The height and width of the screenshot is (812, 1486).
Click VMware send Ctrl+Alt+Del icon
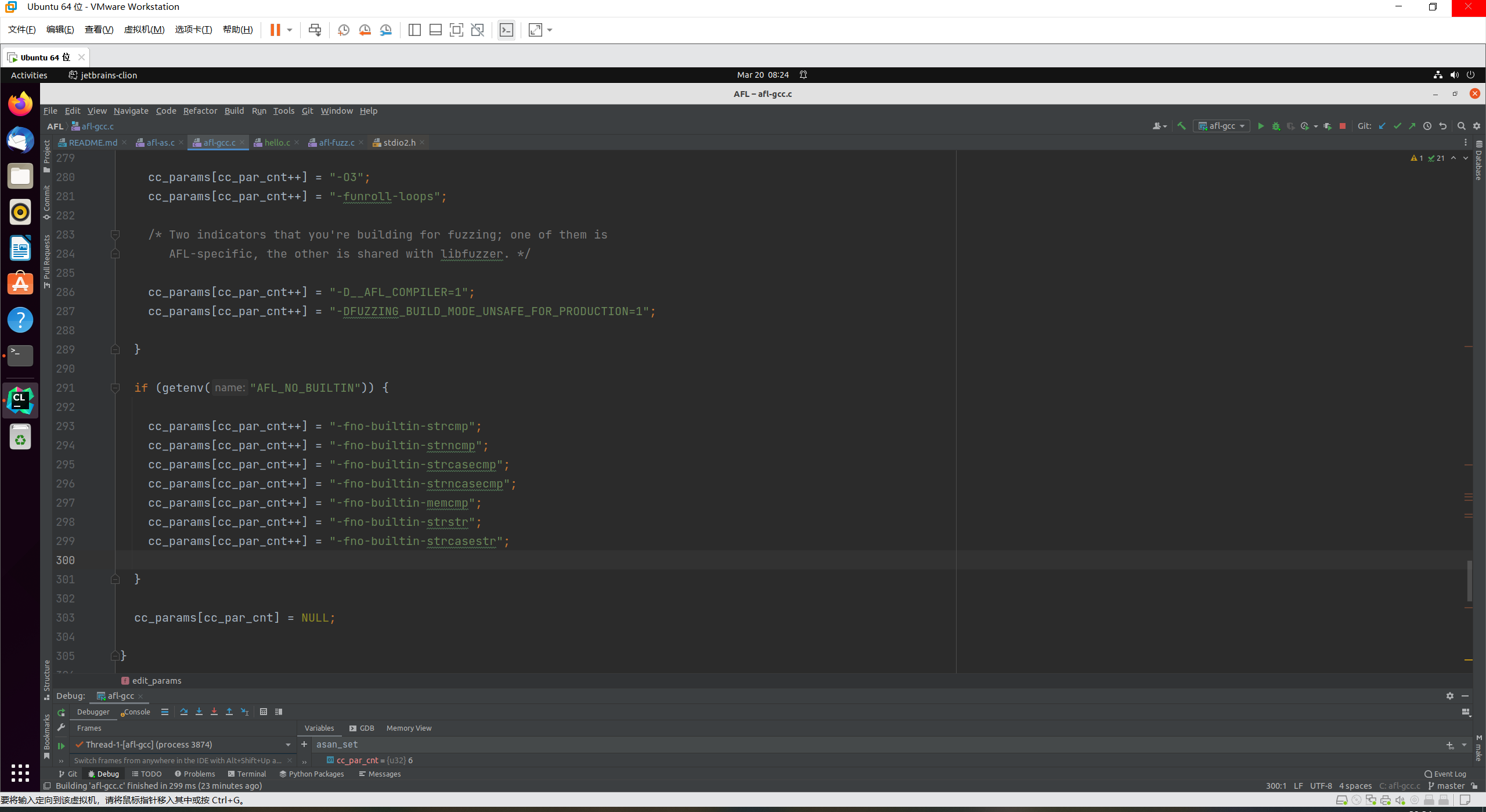click(315, 30)
